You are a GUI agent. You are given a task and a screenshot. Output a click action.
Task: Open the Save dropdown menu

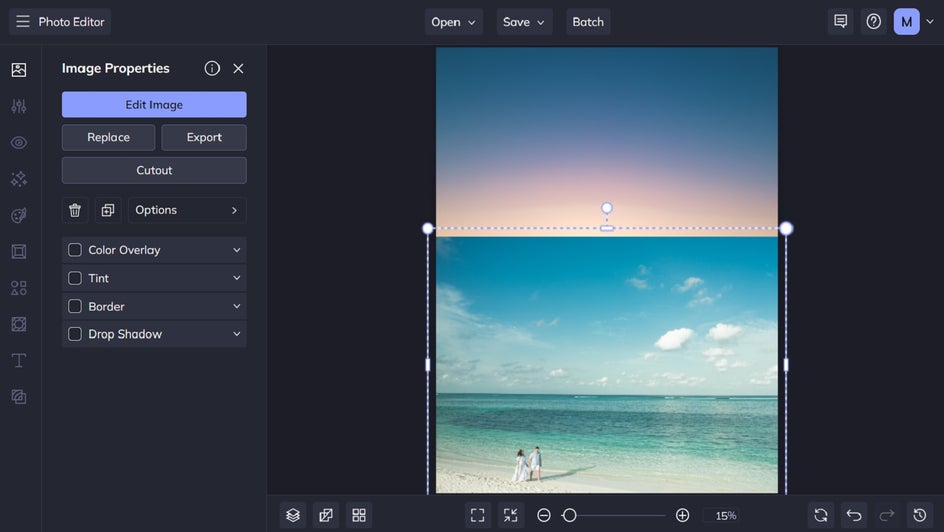[x=524, y=22]
